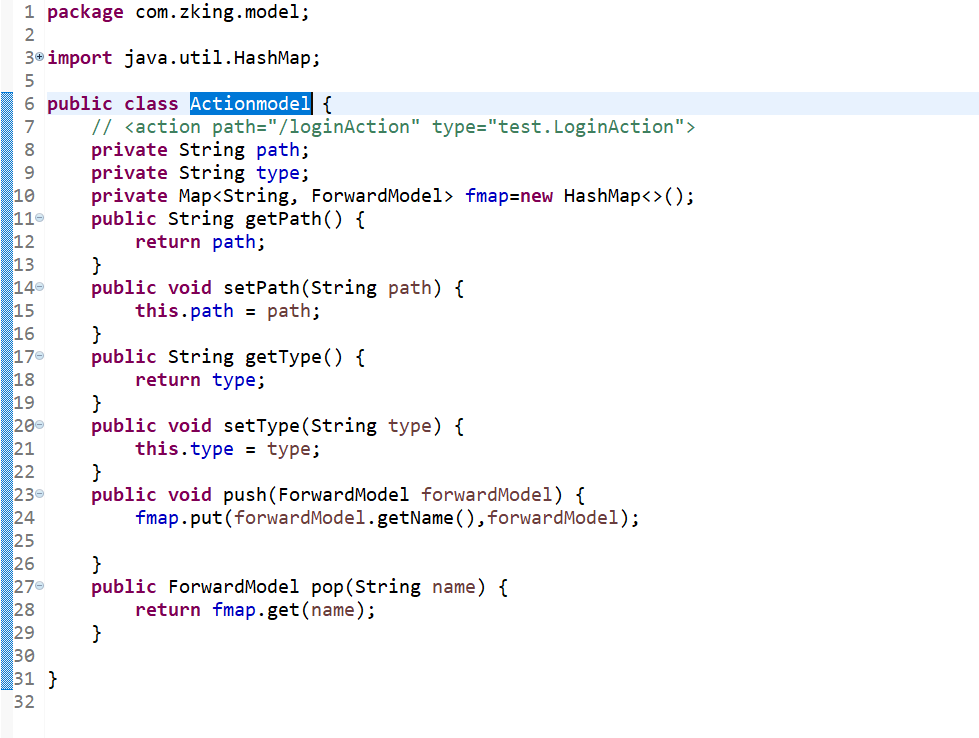Viewport: 979px width, 738px height.
Task: Collapse the getPath method fold on line 11
Action: 40,218
